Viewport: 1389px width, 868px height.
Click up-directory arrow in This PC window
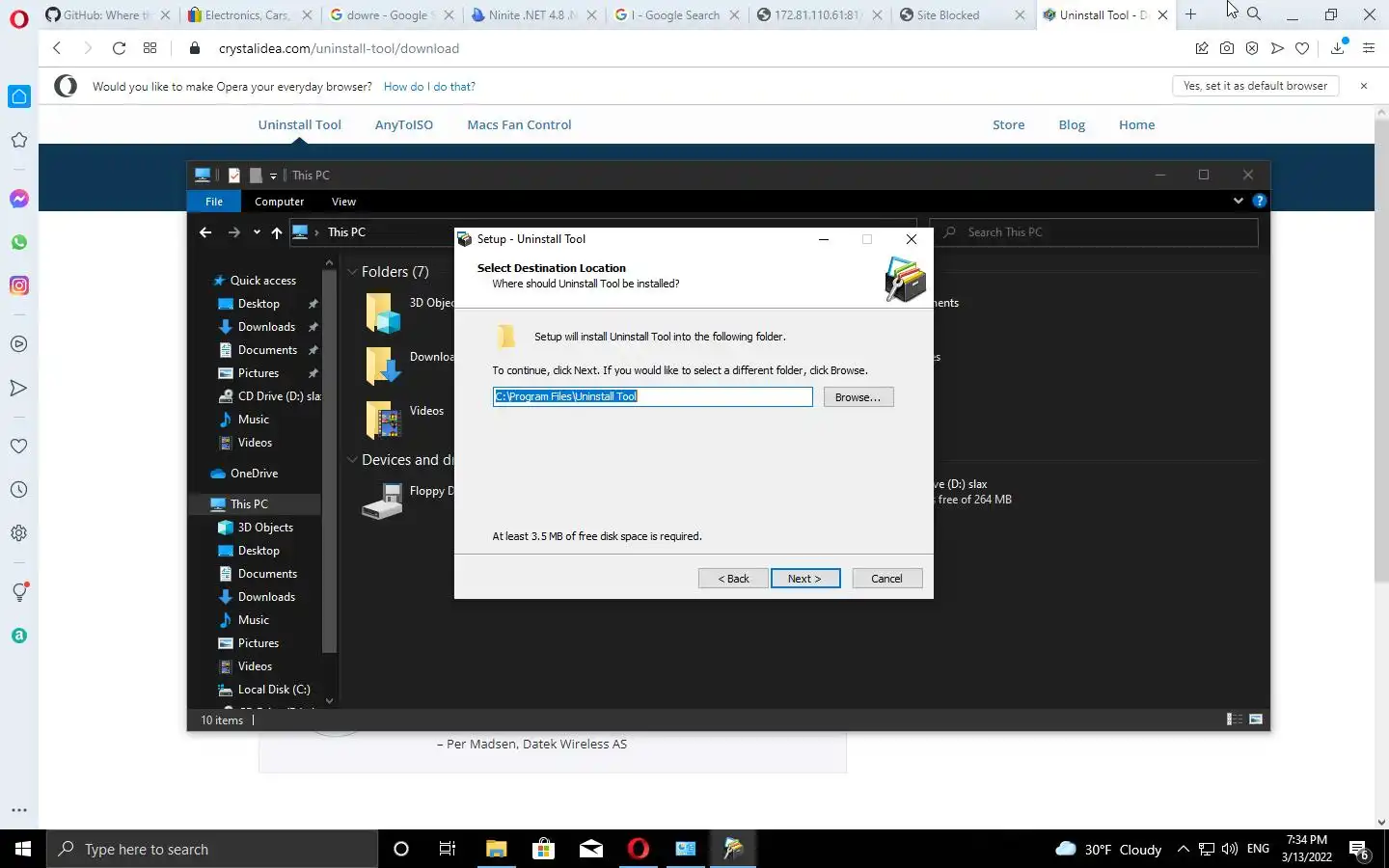click(x=277, y=232)
